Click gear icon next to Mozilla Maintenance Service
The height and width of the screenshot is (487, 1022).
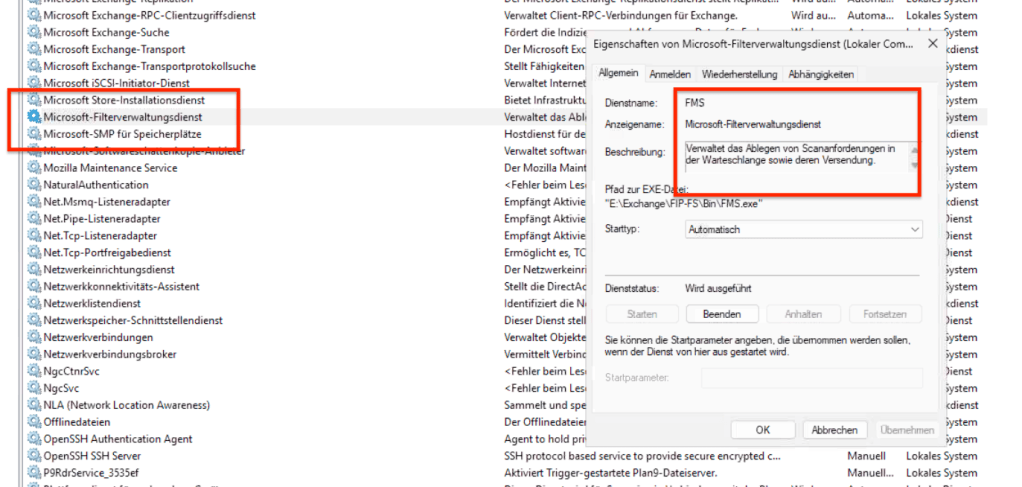[x=35, y=168]
